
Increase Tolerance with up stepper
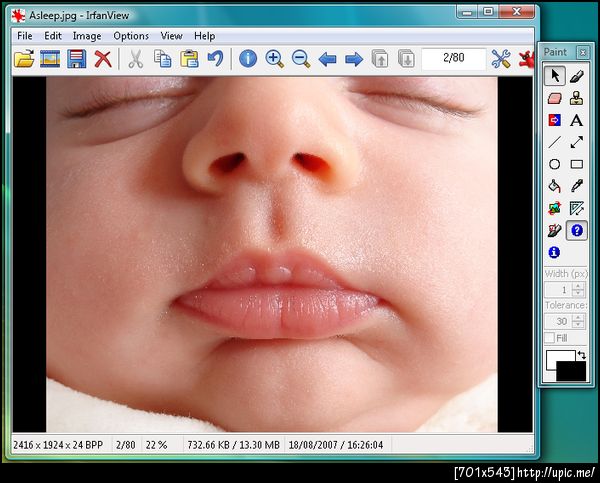click(x=578, y=318)
